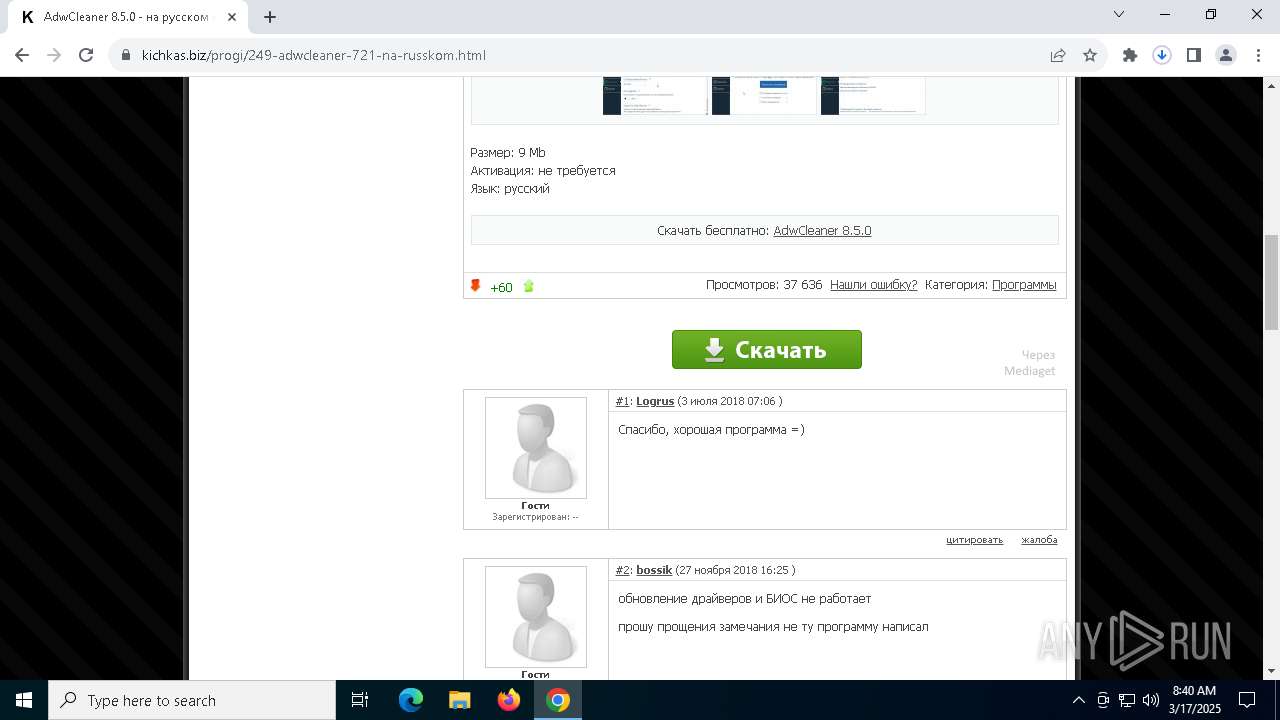Open comment #1 permalink
The width and height of the screenshot is (1280, 720).
click(x=622, y=401)
